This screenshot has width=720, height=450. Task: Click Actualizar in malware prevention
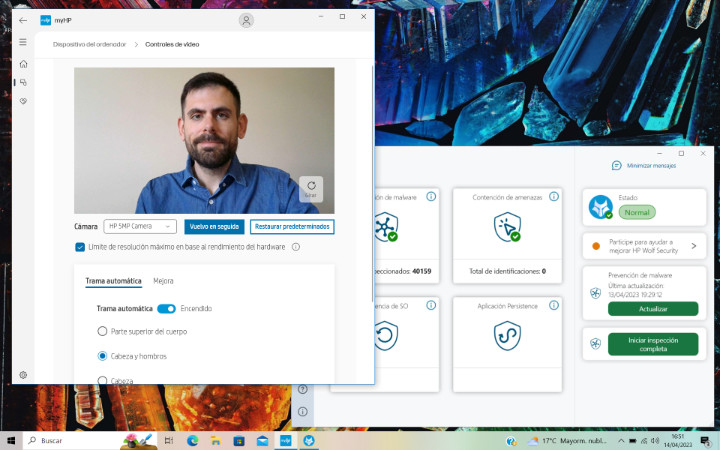[x=653, y=309]
